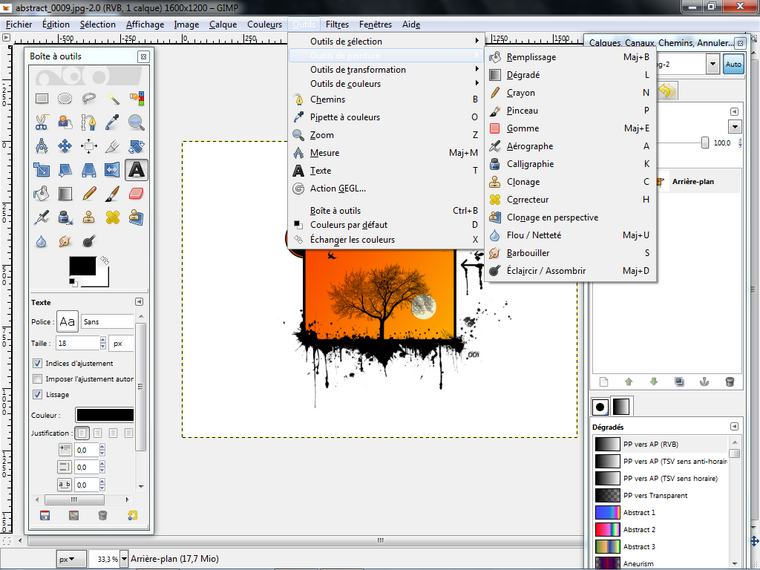The height and width of the screenshot is (570, 760).
Task: Toggle Indices d'ajustement checkbox
Action: coord(37,363)
